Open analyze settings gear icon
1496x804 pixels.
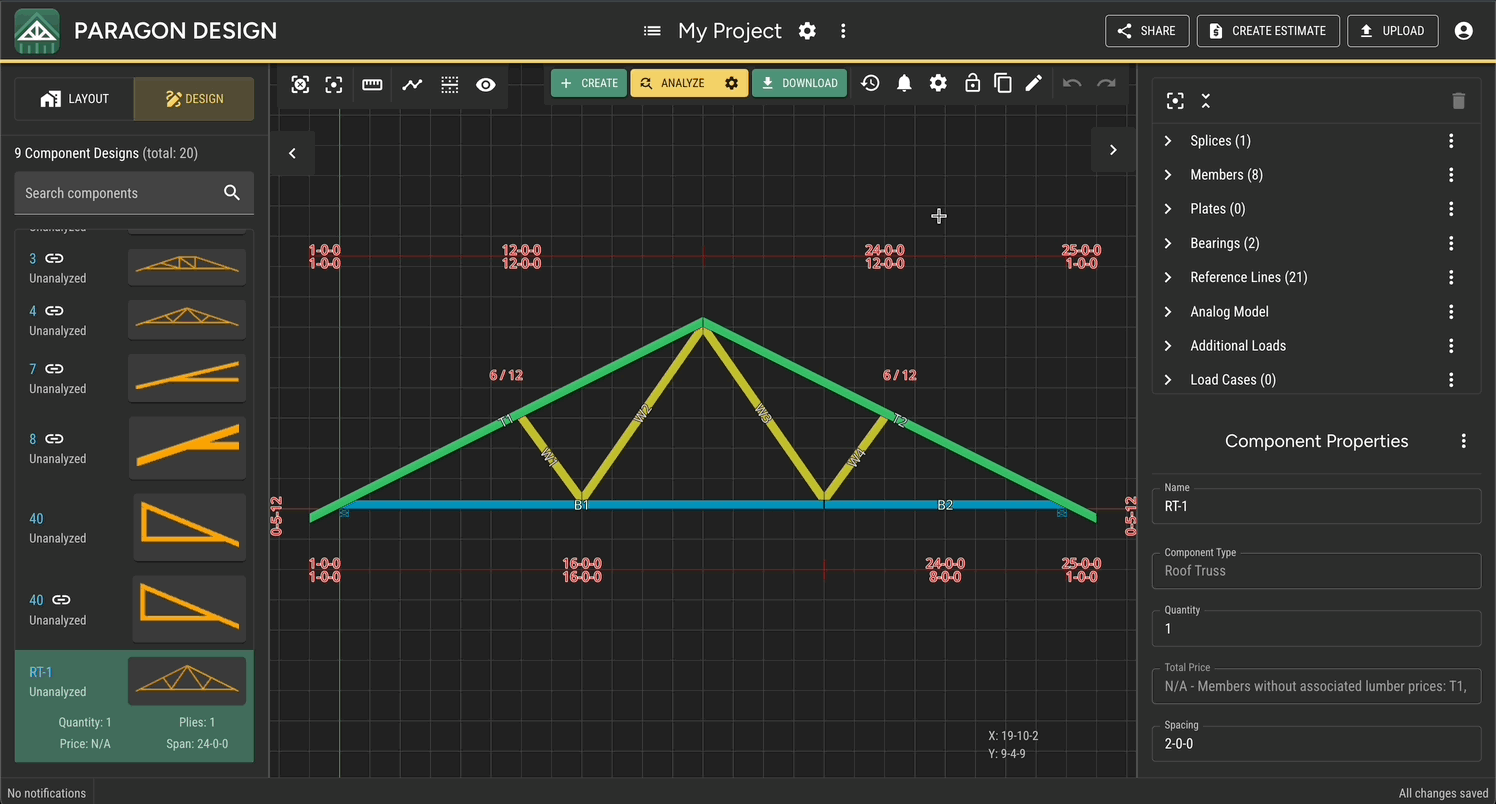pyautogui.click(x=731, y=83)
